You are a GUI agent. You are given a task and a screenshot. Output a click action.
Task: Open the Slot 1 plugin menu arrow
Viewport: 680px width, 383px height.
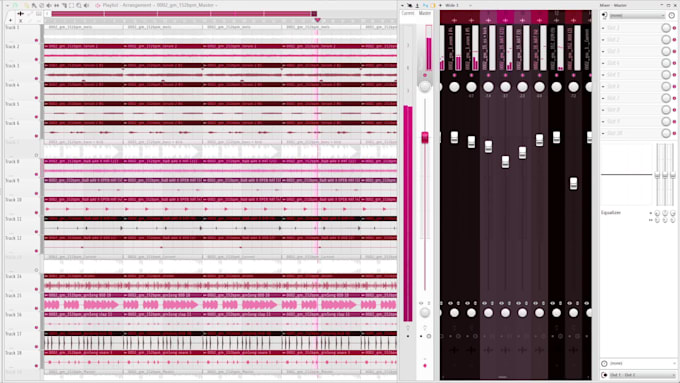click(x=603, y=28)
